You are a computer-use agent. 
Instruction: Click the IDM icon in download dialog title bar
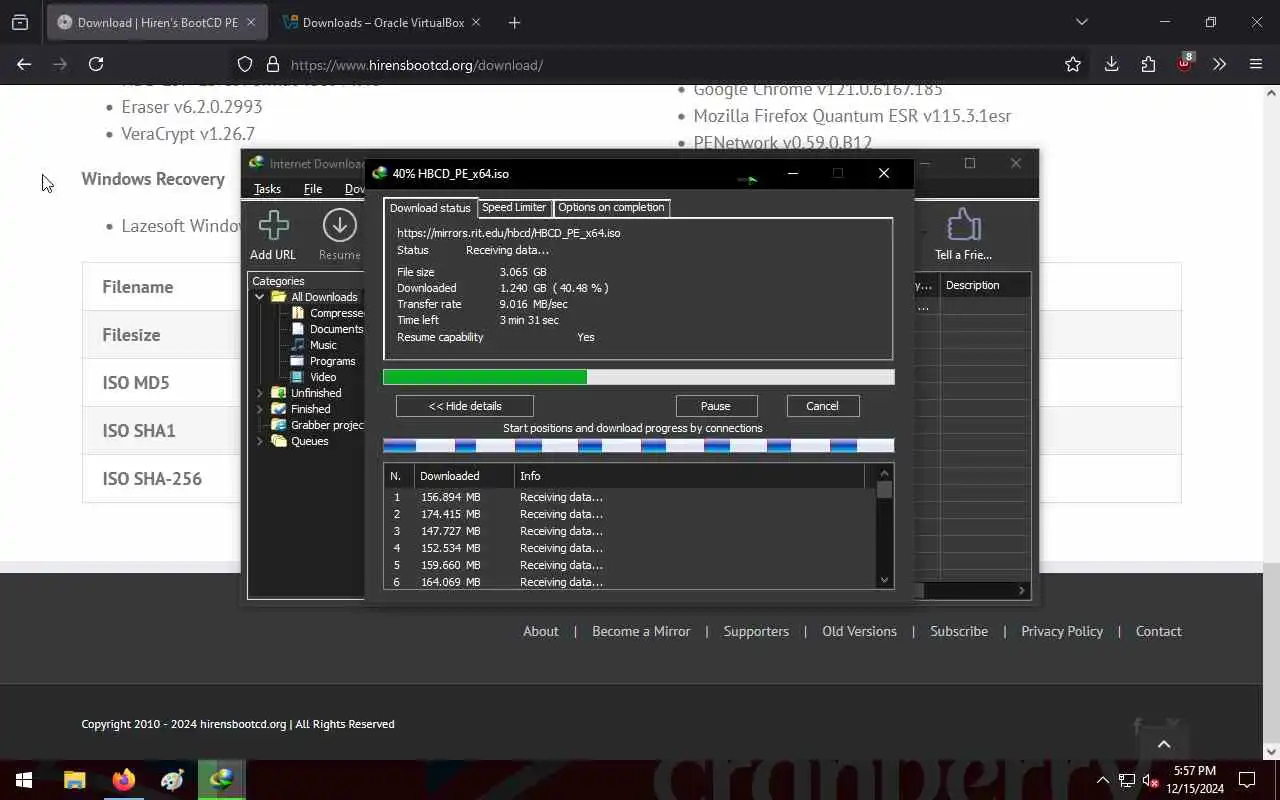click(x=380, y=173)
